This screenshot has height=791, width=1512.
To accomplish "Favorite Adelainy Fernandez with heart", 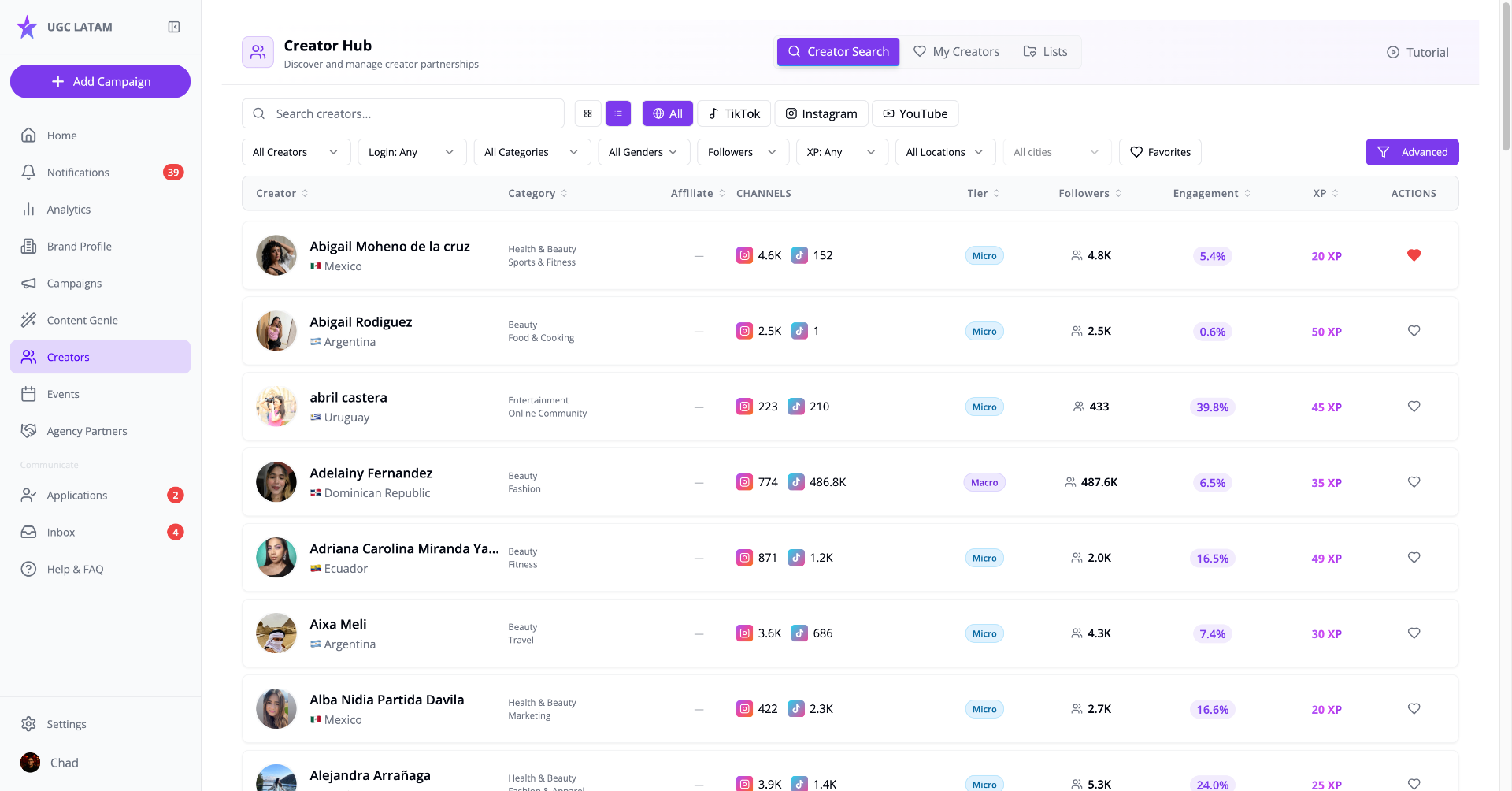I will click(x=1414, y=482).
